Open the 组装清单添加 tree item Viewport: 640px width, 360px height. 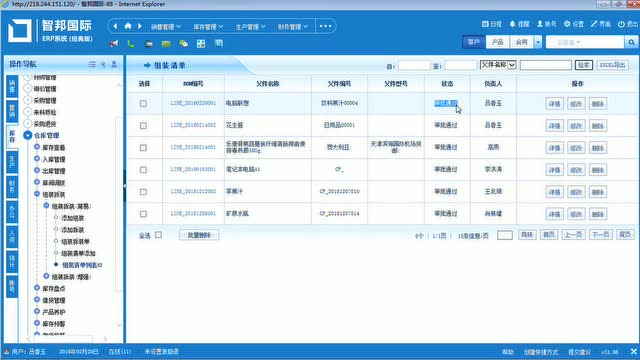click(78, 253)
